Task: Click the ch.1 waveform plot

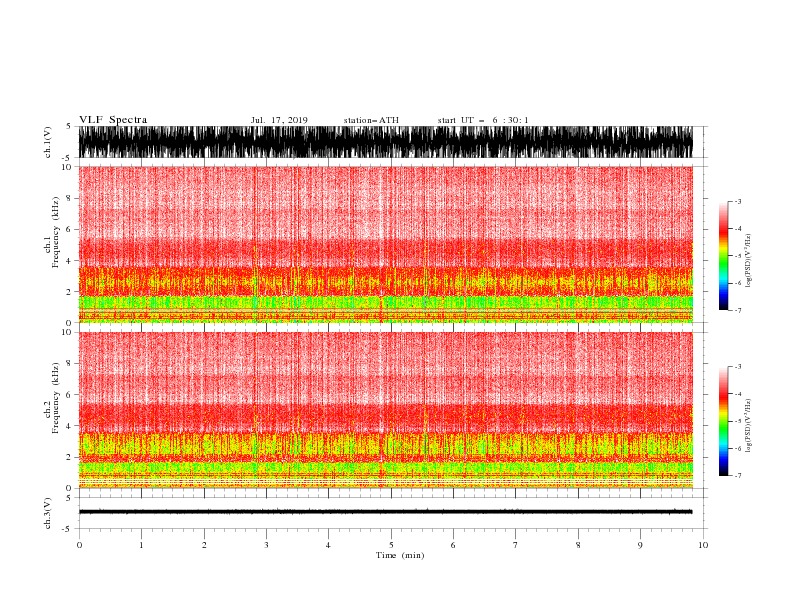Action: 385,142
